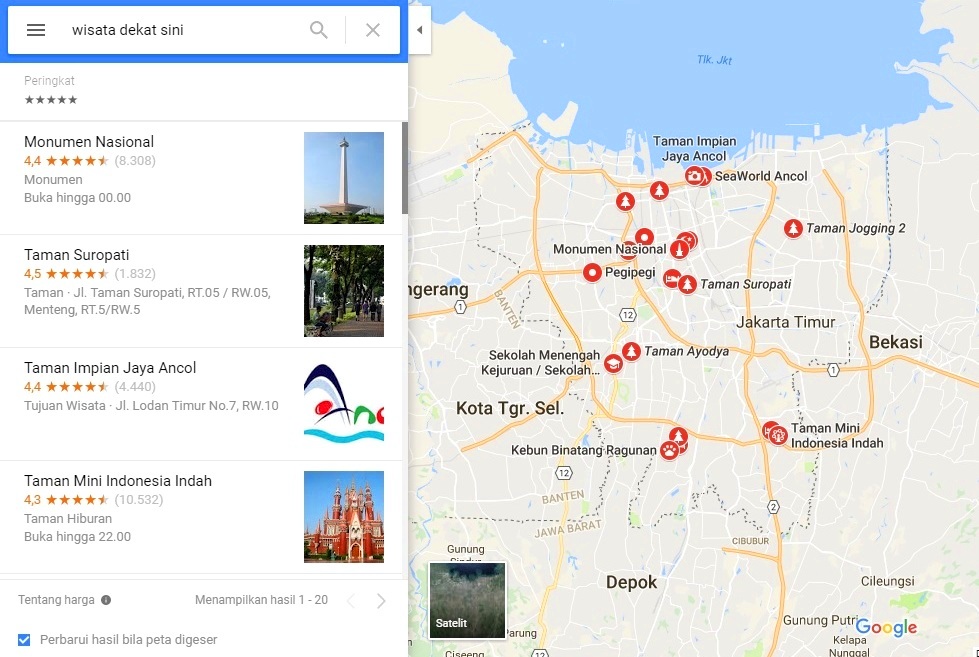Open the Taman Impian Jaya Ancol result
Viewport: 979px width, 657px height.
(x=201, y=404)
